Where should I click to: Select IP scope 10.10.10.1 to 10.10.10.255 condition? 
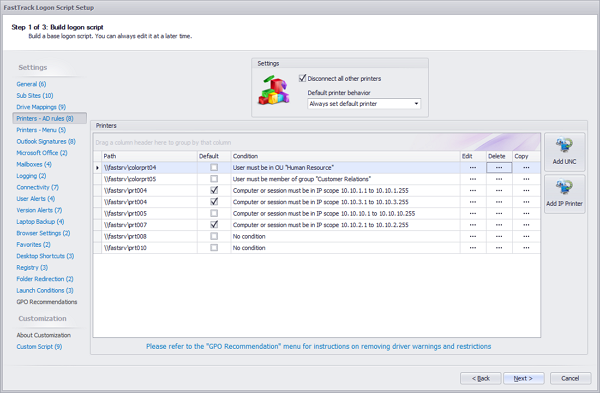point(346,214)
